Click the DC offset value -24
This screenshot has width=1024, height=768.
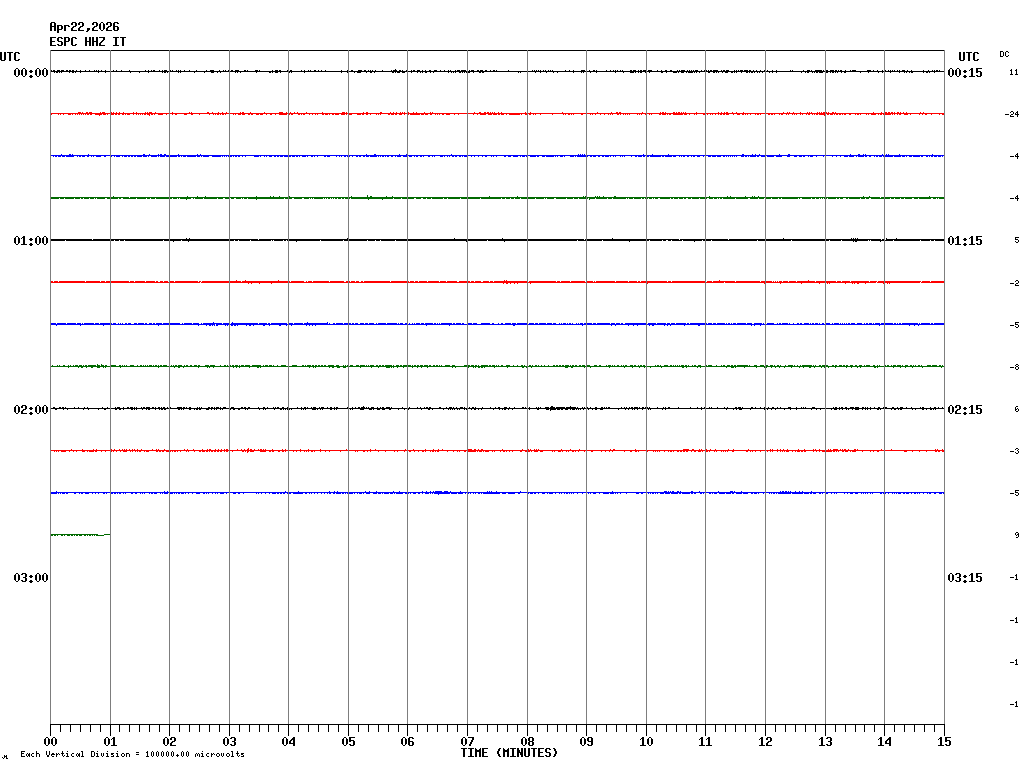pos(1011,114)
